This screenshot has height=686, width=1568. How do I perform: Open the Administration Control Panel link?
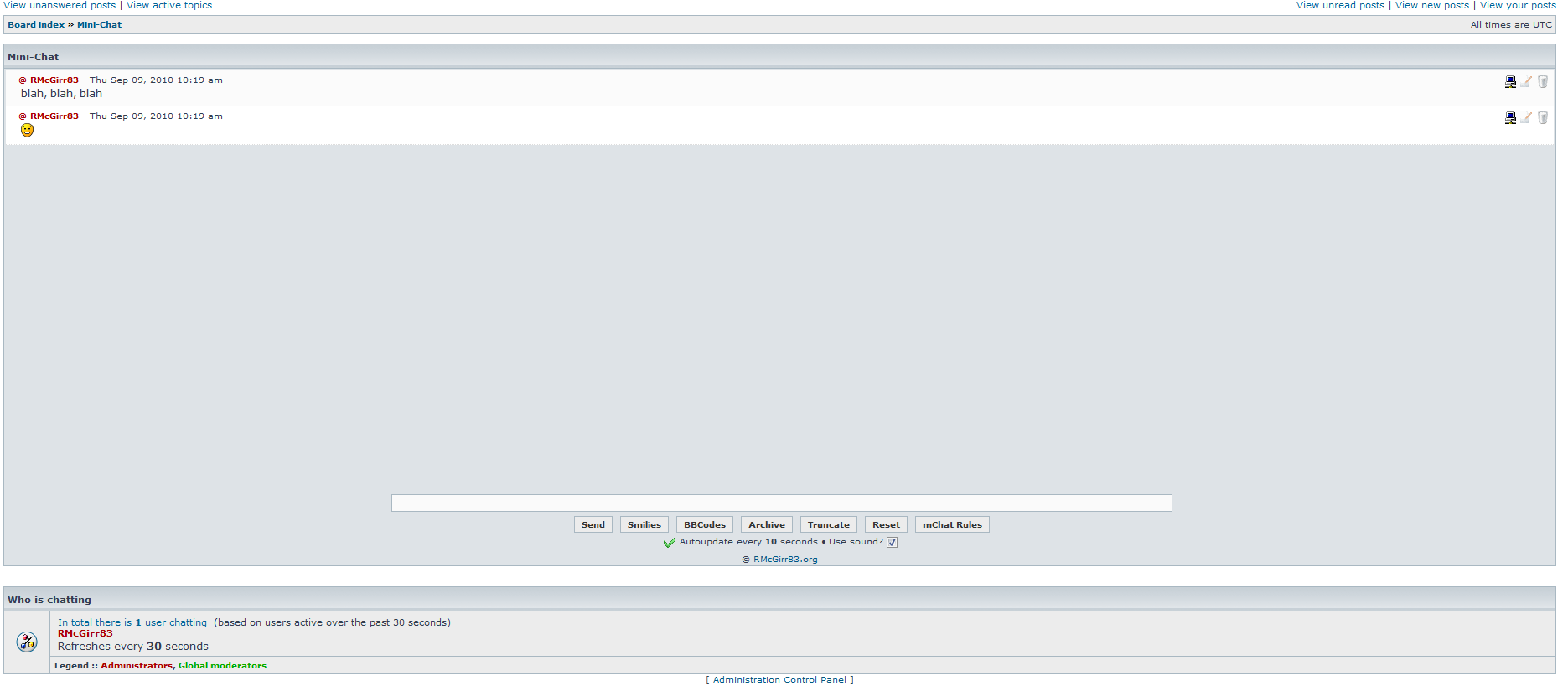(x=779, y=679)
